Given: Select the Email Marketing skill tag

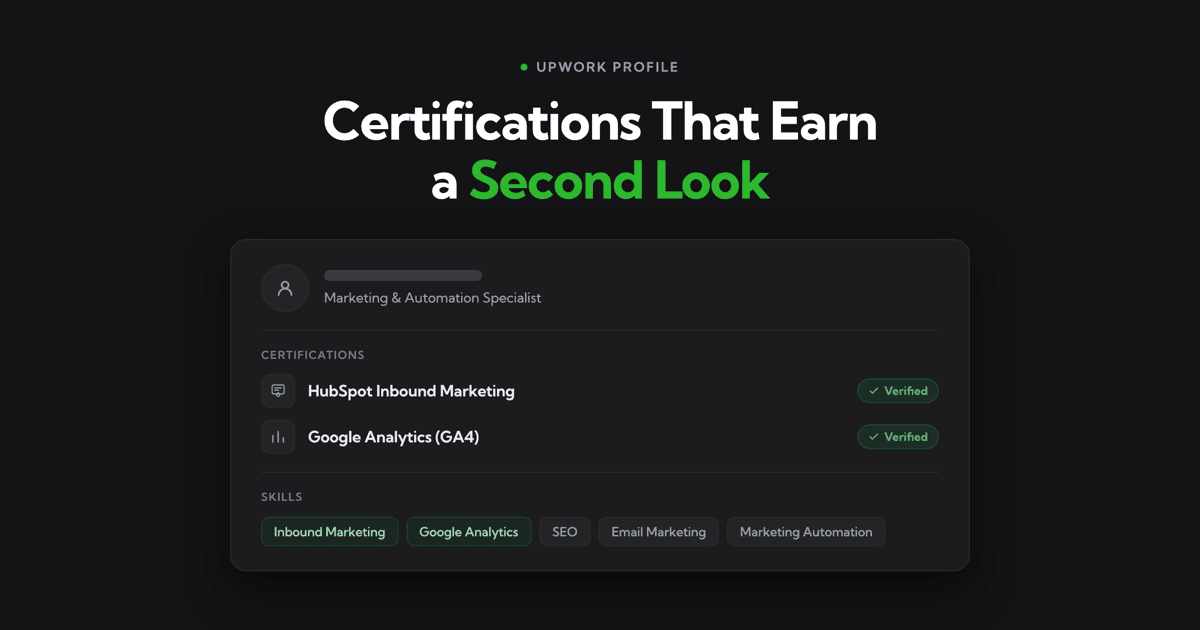Looking at the screenshot, I should tap(659, 532).
